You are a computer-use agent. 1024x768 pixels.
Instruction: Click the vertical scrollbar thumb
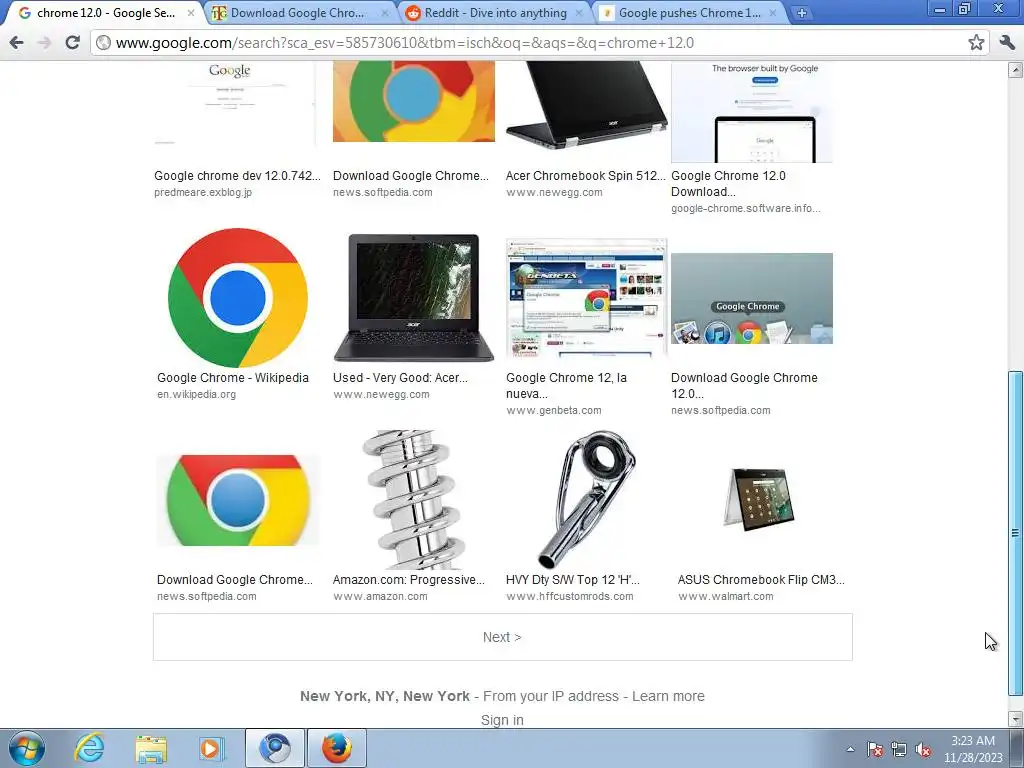(1016, 534)
